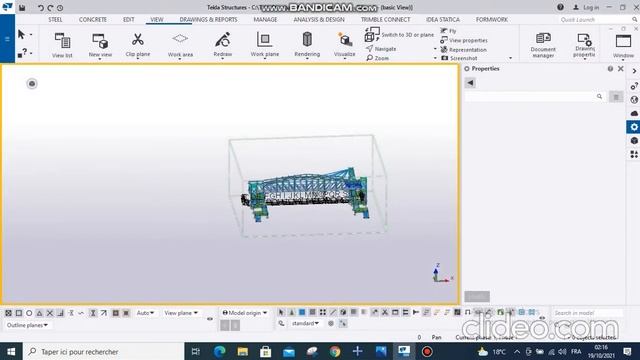Screen dimensions: 640x360
Task: Open the View plane dropdown
Action: 181,313
